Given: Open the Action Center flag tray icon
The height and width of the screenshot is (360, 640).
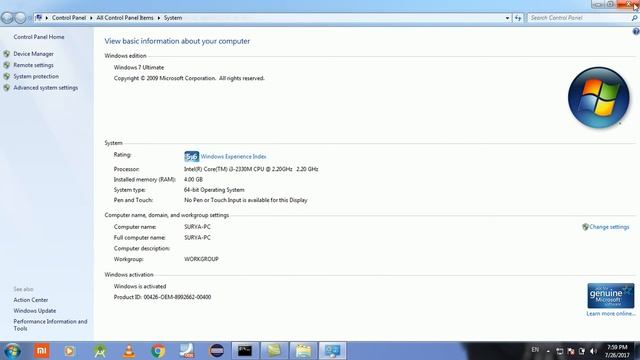Looking at the screenshot, I should point(571,351).
